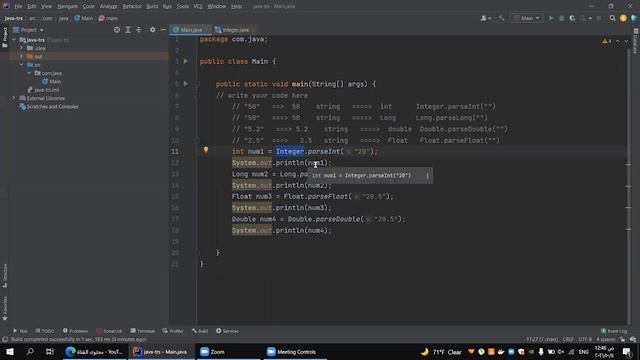Collapse the src folder
The image size is (640, 360).
22,65
